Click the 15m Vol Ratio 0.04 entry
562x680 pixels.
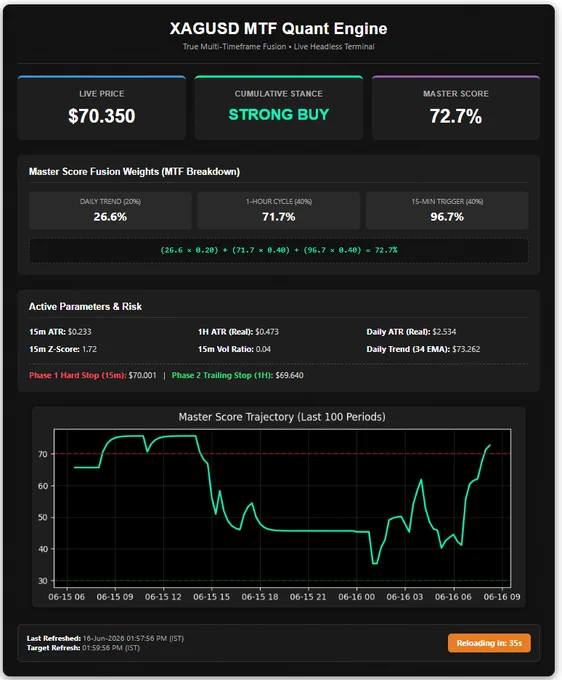(x=234, y=349)
